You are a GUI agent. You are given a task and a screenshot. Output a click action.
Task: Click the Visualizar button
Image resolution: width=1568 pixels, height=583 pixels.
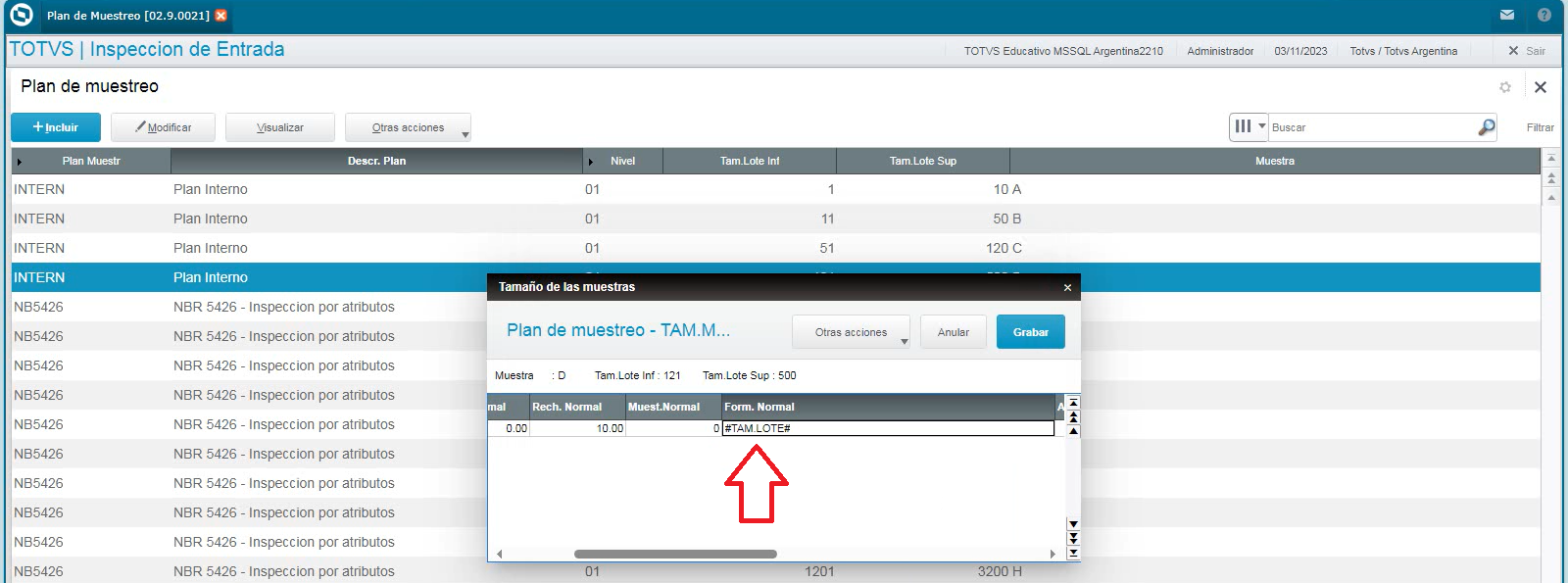point(280,127)
